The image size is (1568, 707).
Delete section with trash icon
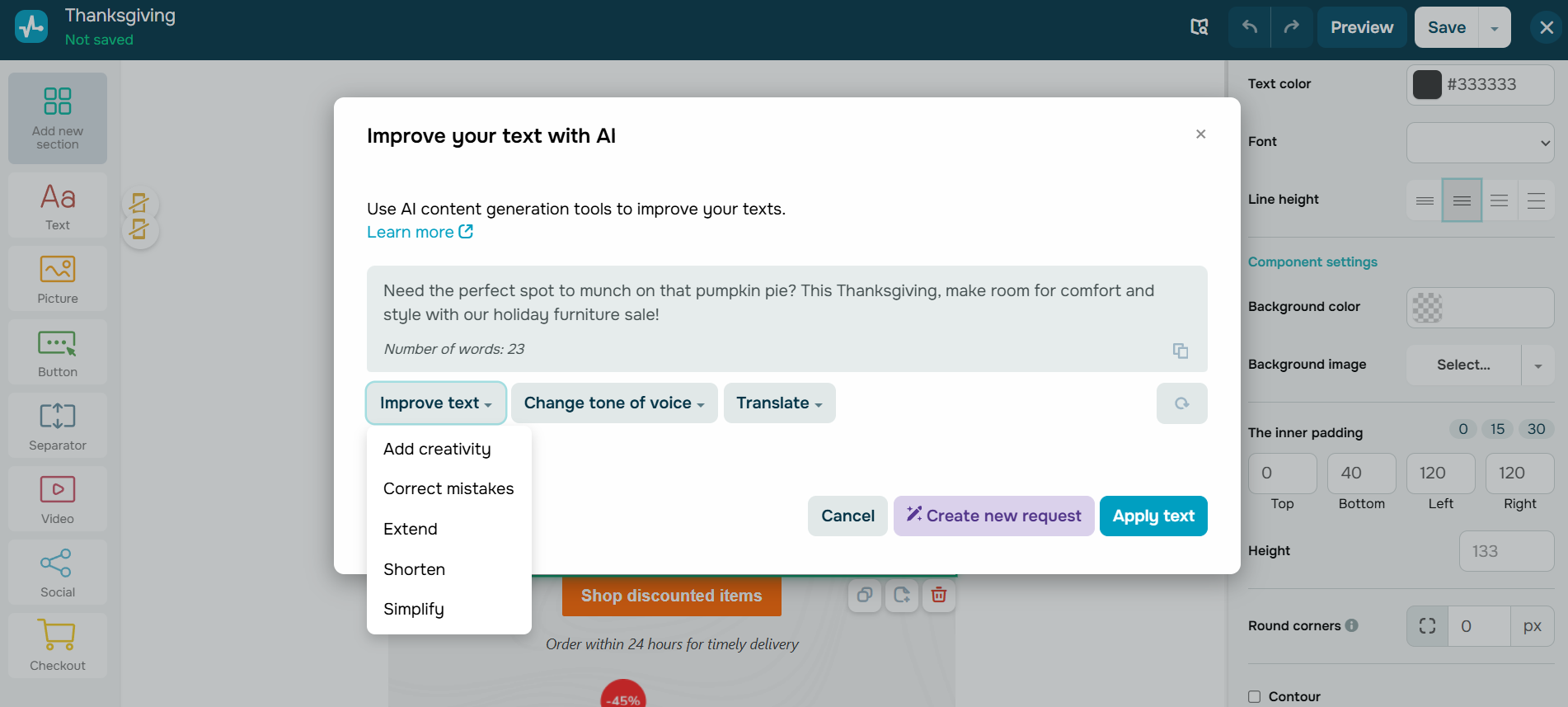pos(938,595)
